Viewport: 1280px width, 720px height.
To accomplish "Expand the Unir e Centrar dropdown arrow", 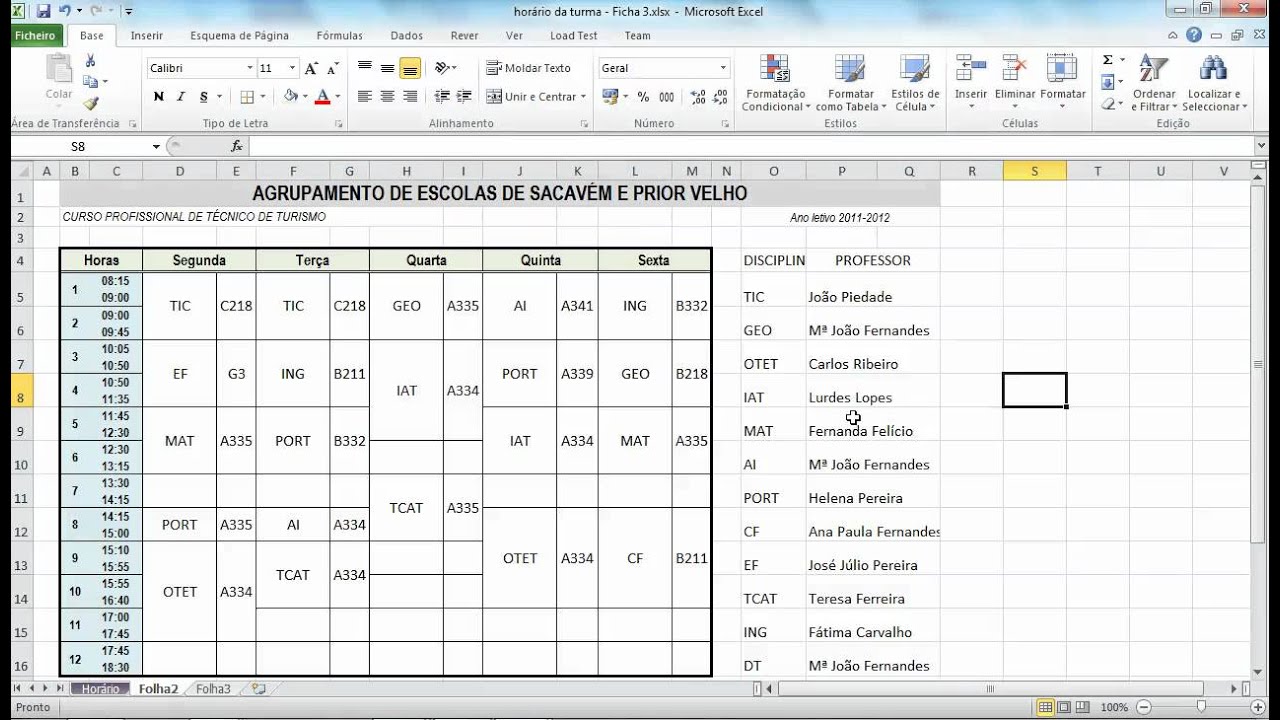I will 584,97.
